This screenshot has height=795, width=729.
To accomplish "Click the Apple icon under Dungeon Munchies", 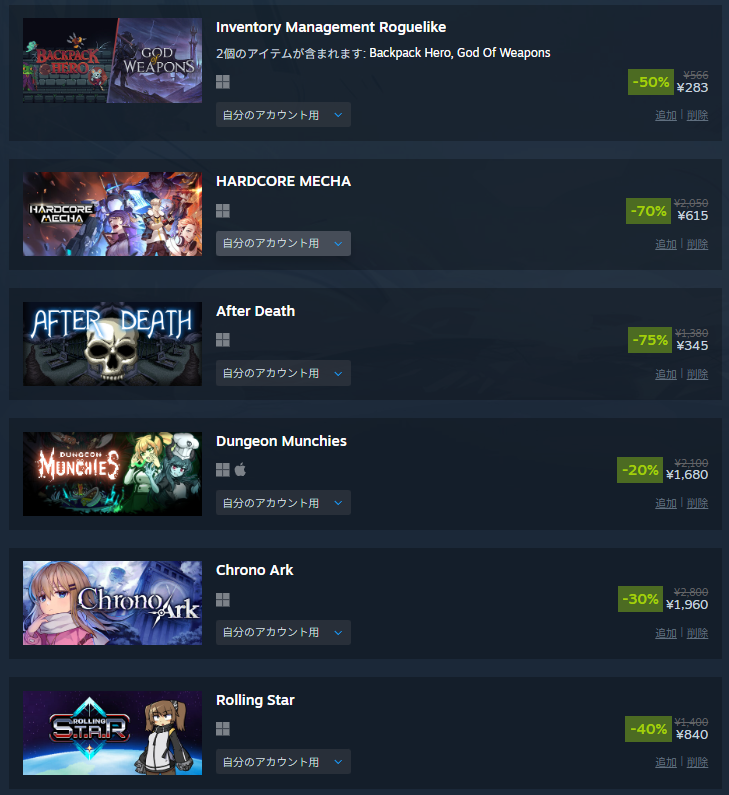I will [x=240, y=470].
